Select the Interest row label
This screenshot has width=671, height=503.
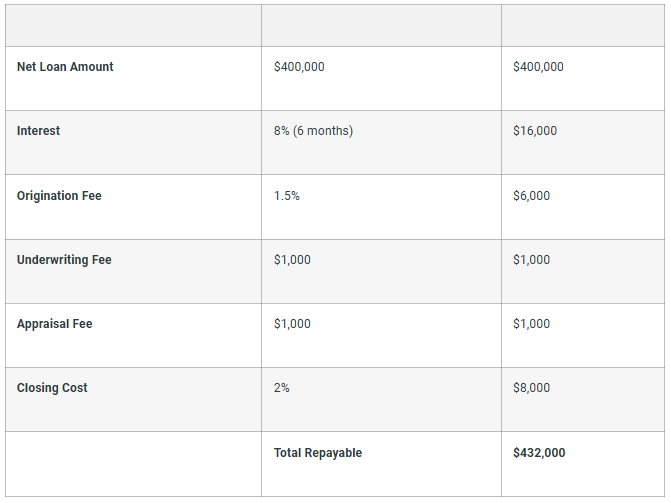[x=38, y=131]
